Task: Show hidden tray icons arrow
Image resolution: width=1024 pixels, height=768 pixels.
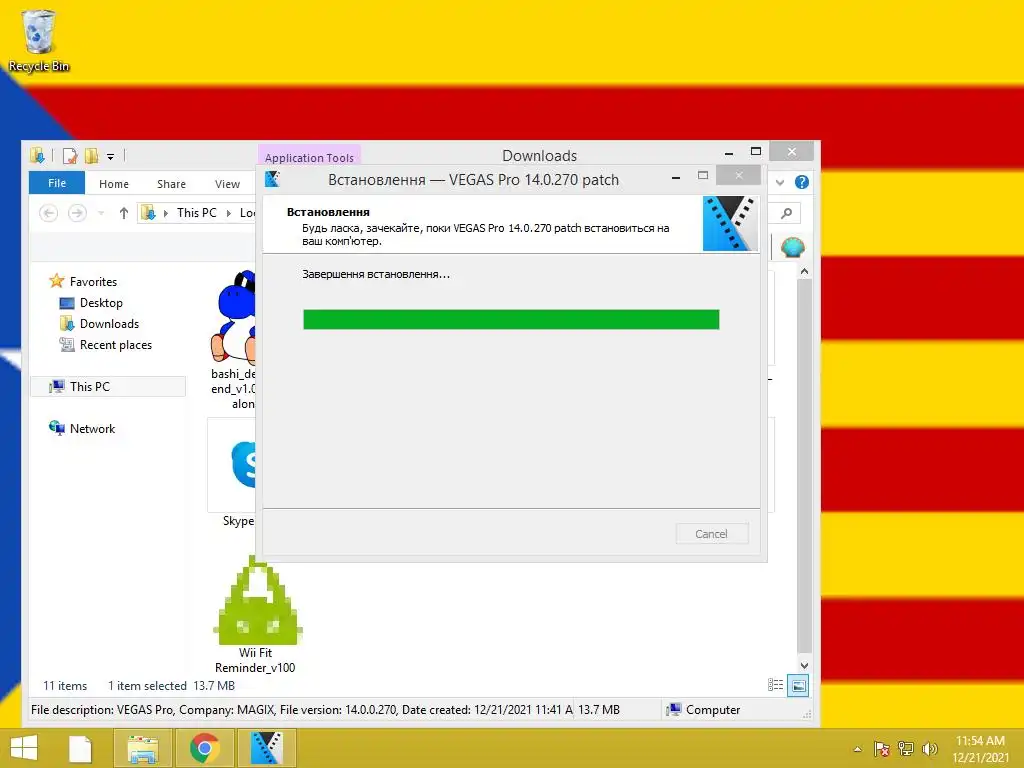Action: 857,749
